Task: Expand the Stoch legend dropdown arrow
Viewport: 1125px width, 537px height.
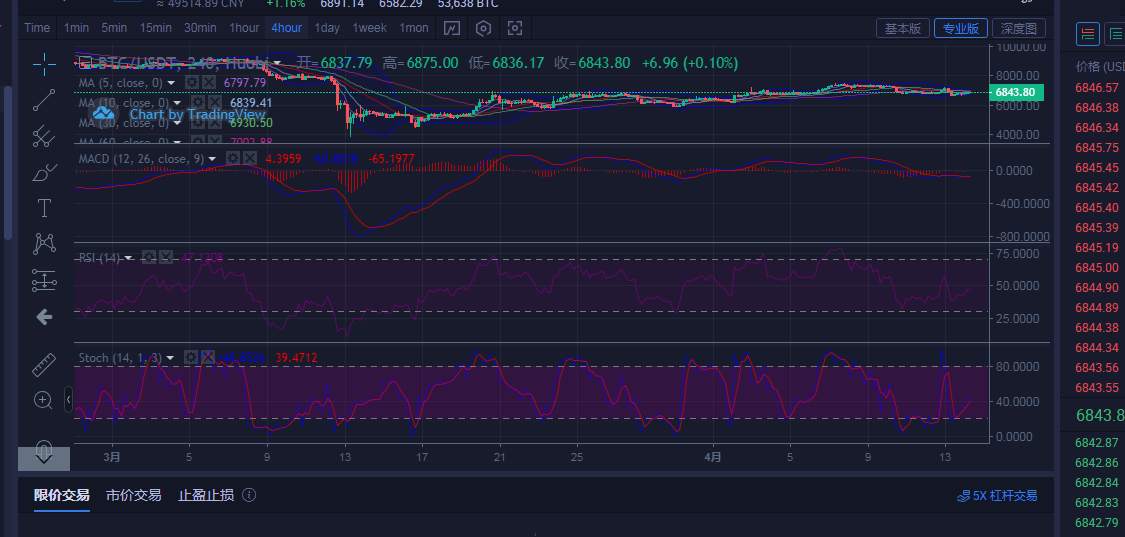Action: pyautogui.click(x=170, y=358)
